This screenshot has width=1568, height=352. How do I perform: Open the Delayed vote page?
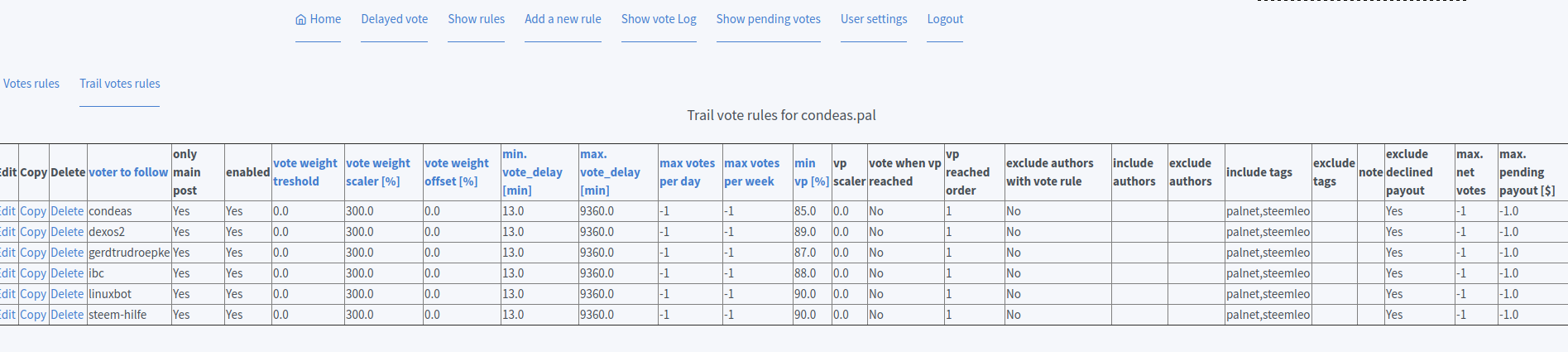point(394,19)
